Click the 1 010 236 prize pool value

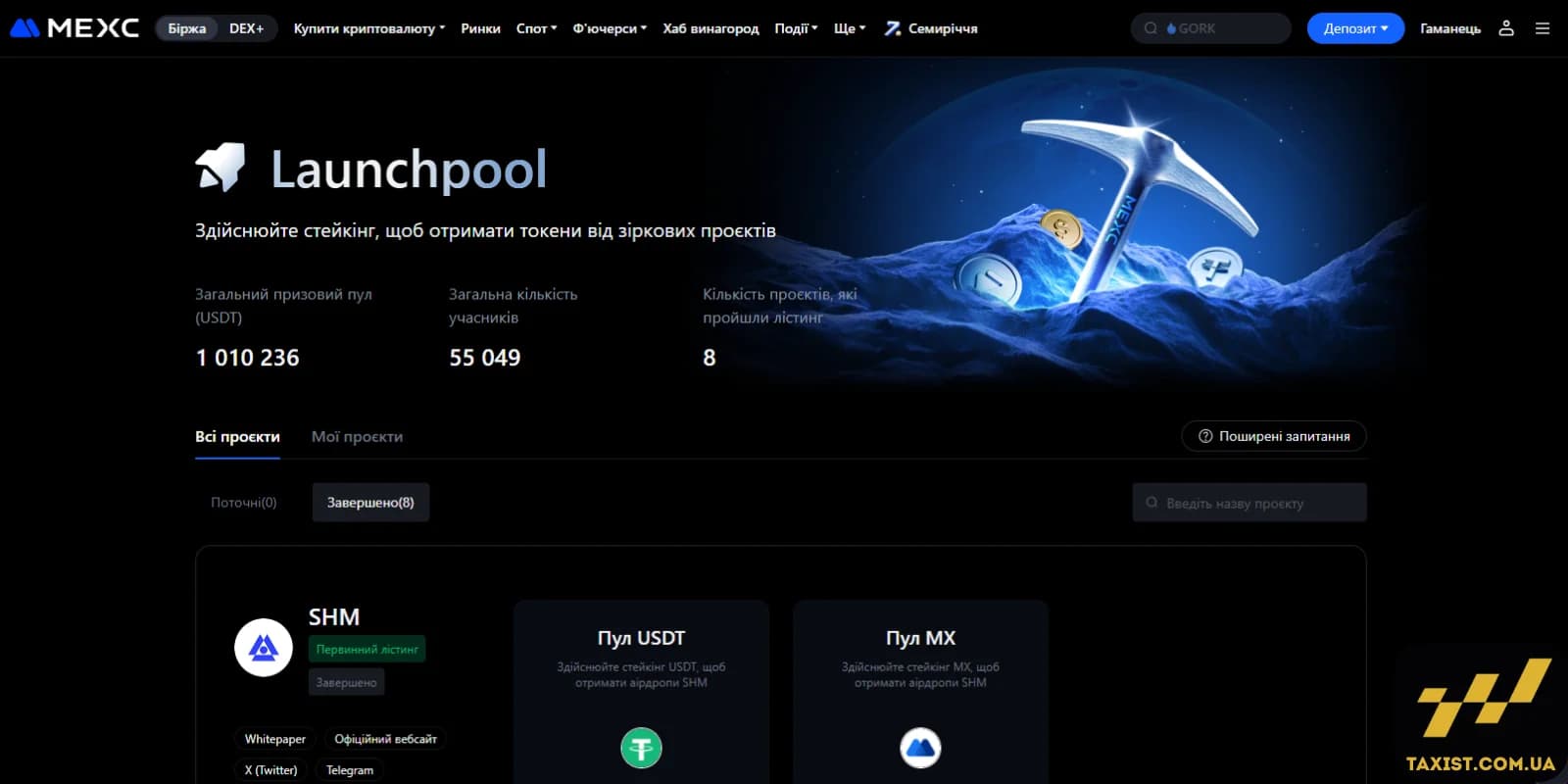tap(248, 358)
